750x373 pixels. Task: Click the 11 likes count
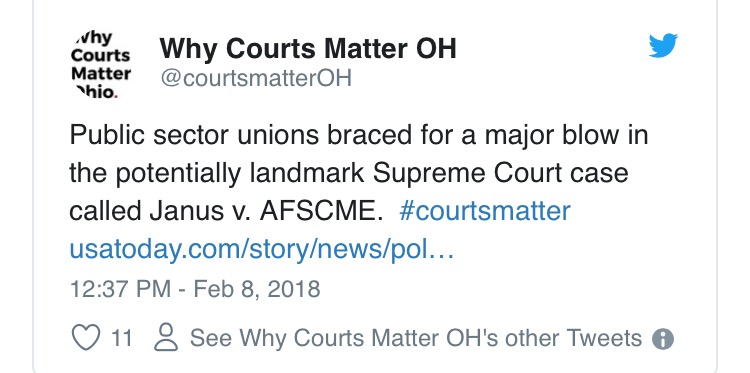[x=121, y=339]
